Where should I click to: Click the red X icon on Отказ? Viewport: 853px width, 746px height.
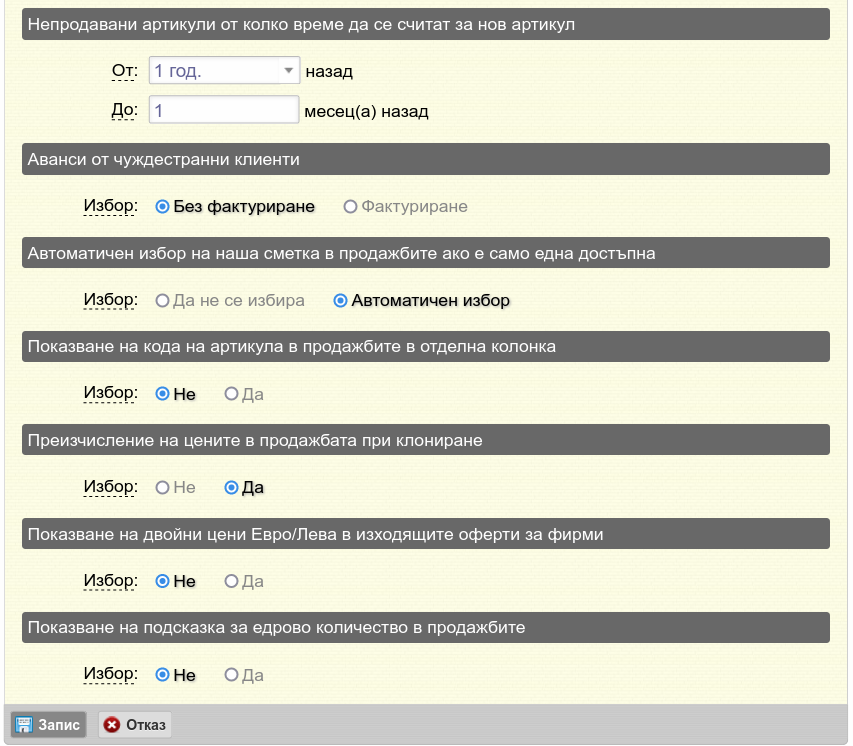point(112,725)
